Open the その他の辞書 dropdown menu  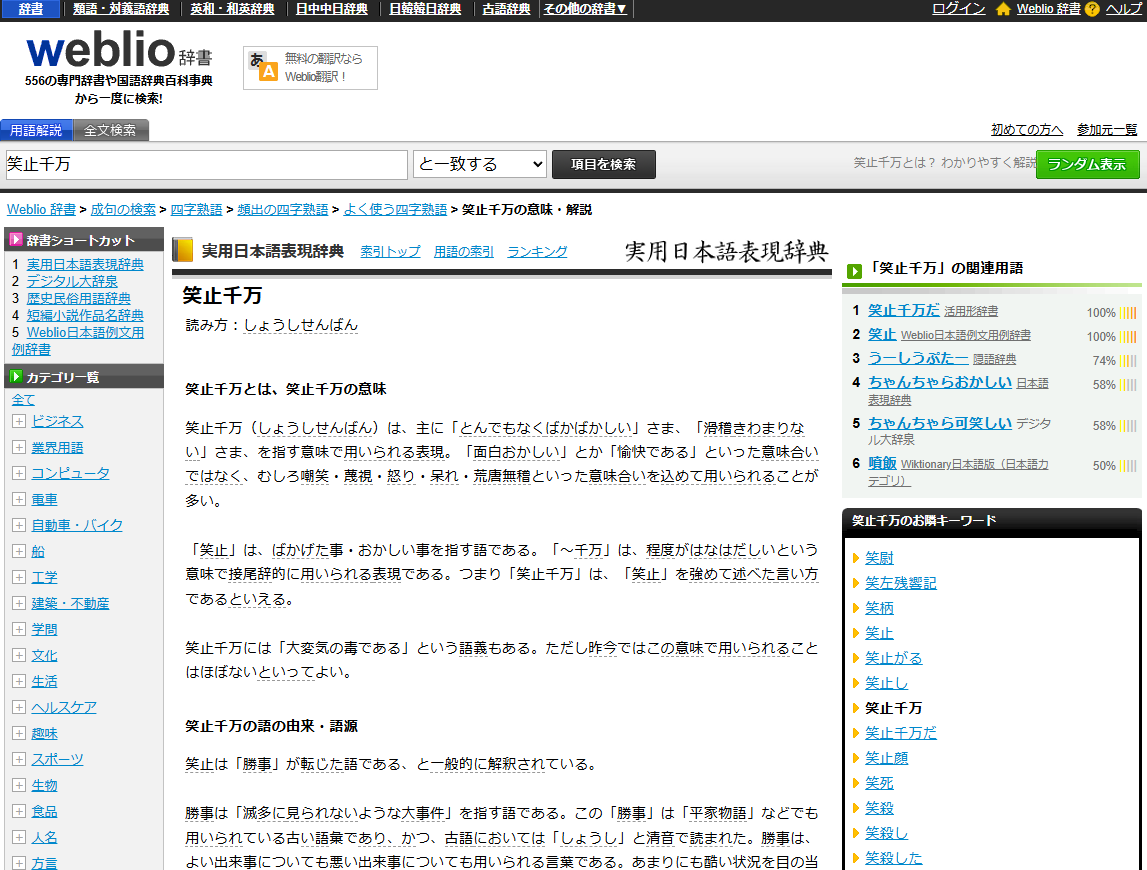pyautogui.click(x=585, y=9)
